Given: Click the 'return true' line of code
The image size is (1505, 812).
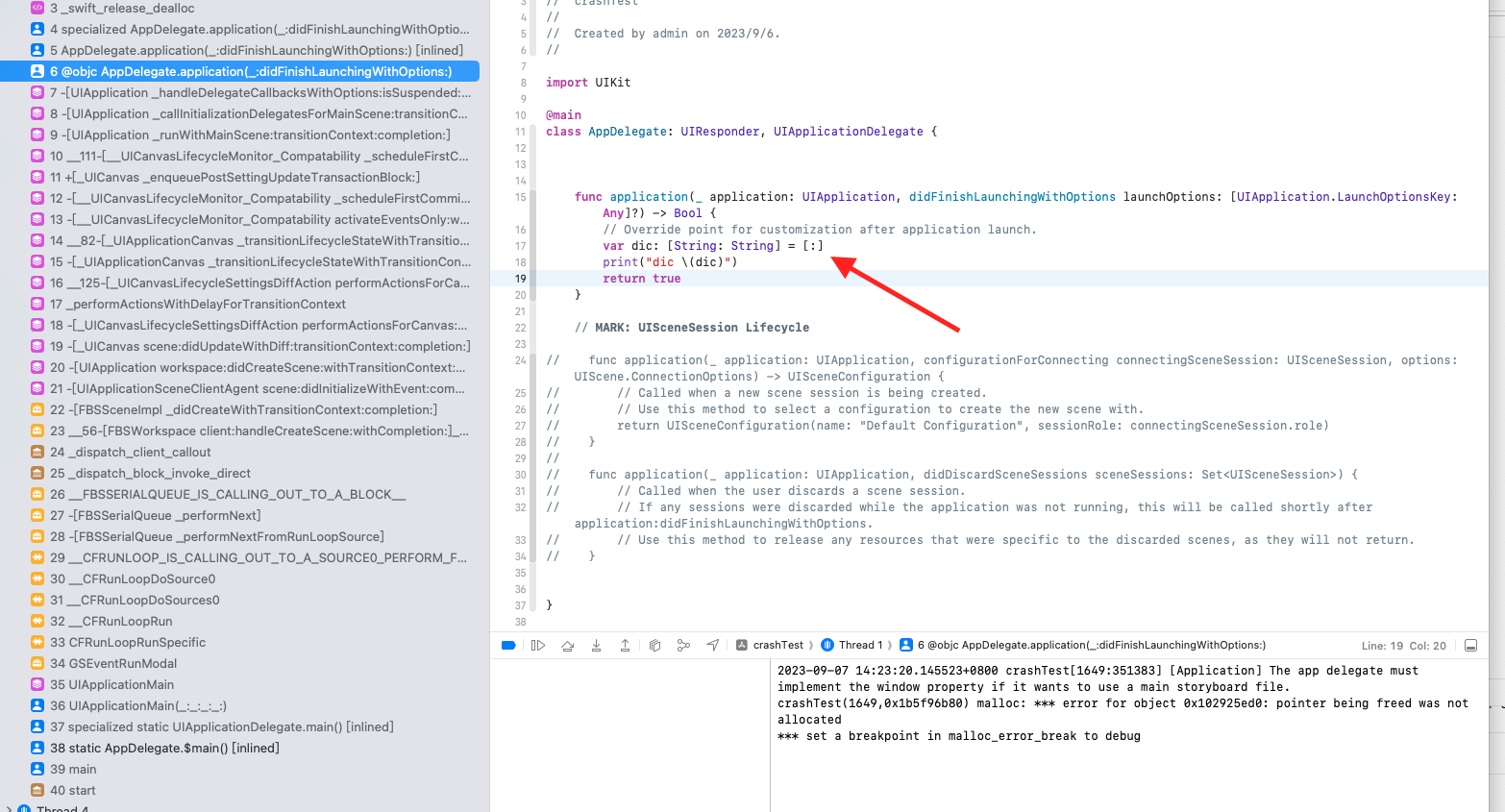Looking at the screenshot, I should point(641,279).
